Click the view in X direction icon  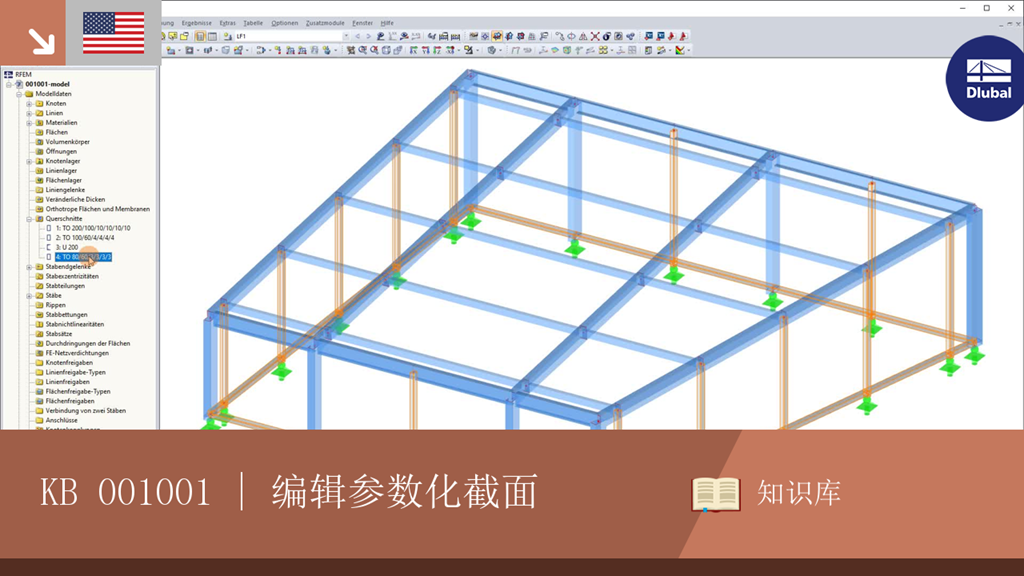413,50
